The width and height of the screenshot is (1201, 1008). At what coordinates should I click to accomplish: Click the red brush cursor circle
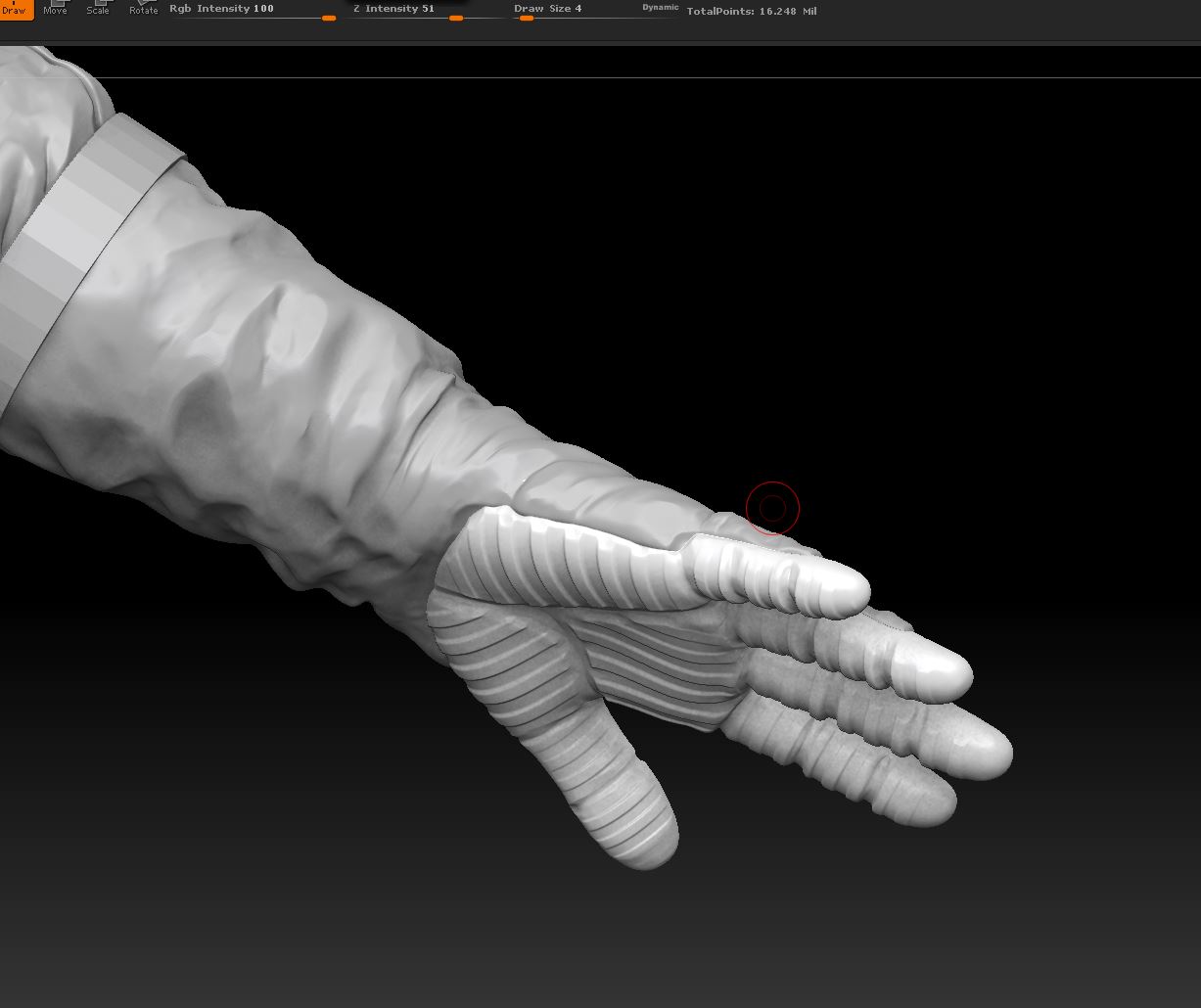[x=772, y=508]
